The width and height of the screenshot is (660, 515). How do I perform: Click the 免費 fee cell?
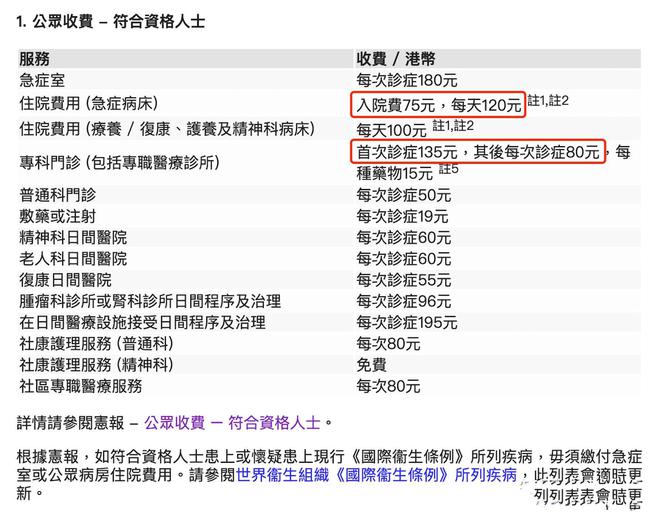coord(372,364)
